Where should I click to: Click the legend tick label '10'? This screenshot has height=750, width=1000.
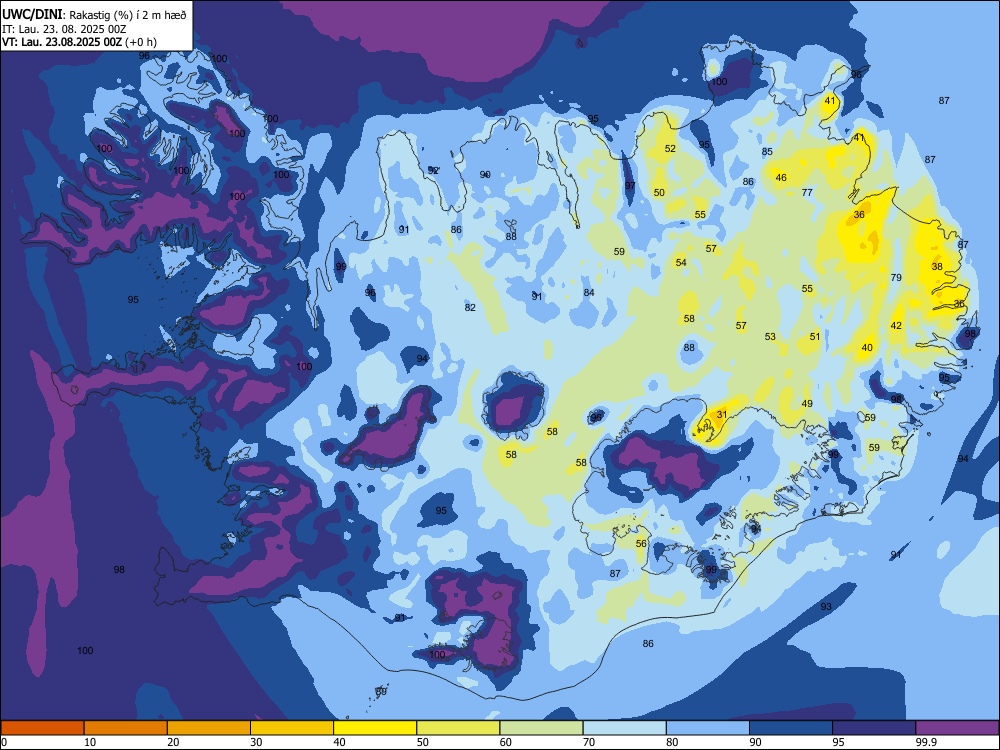(90, 742)
